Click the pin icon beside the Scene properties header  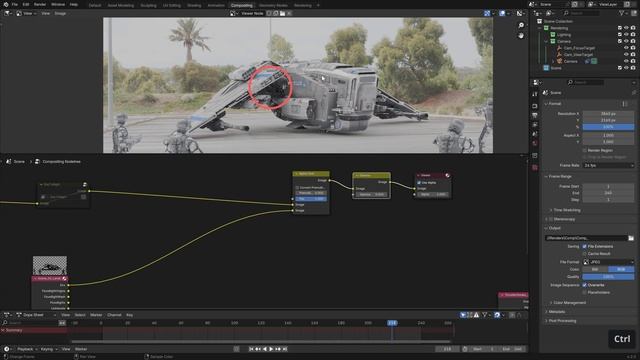click(x=634, y=93)
